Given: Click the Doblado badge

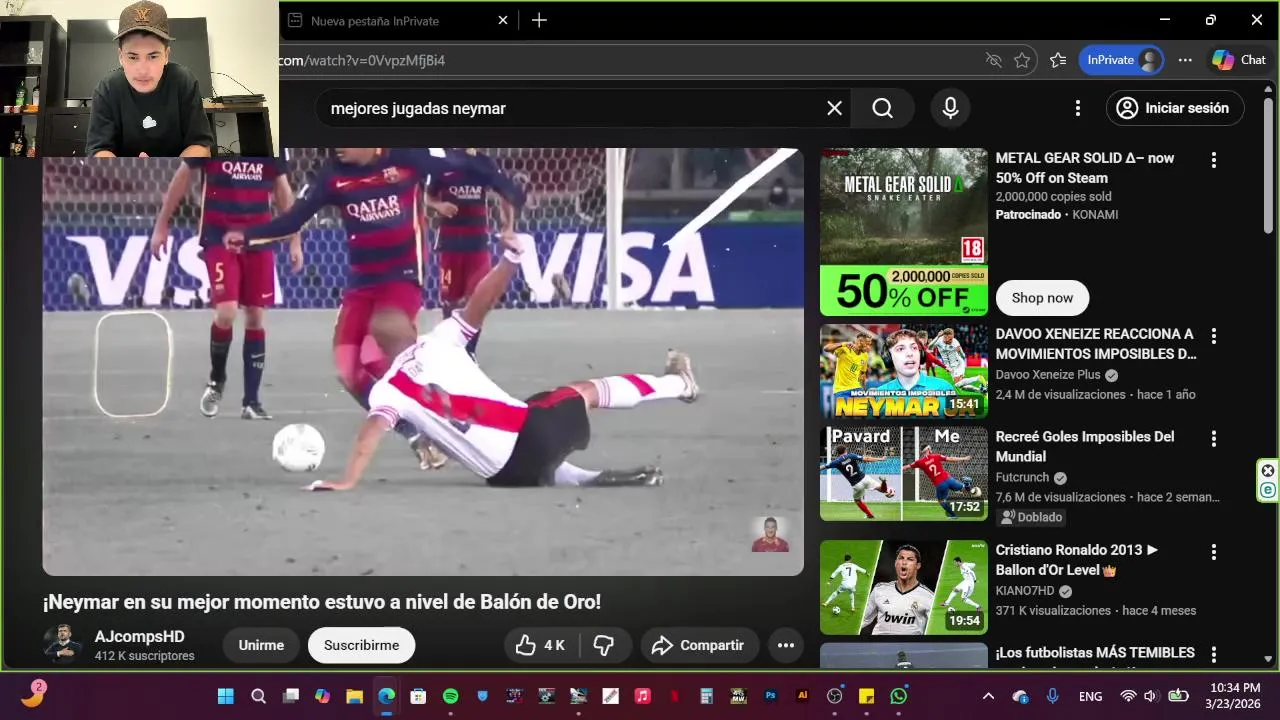Looking at the screenshot, I should 1031,517.
